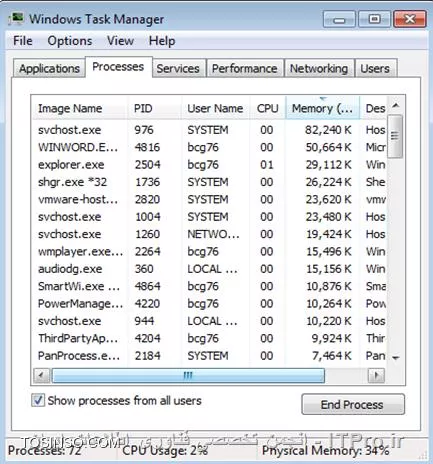
Task: Click the Des column header
Action: click(x=374, y=108)
